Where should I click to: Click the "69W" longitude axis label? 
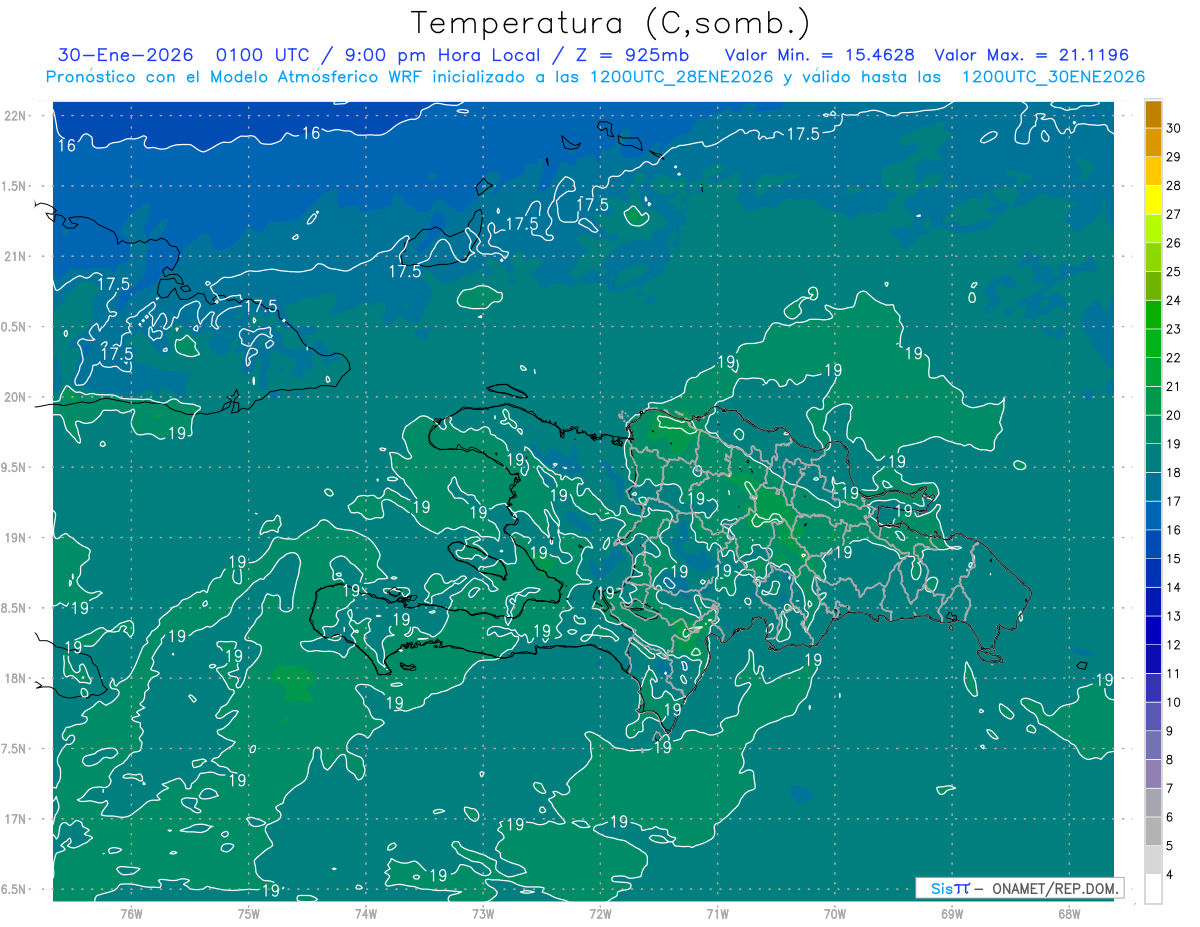(952, 914)
